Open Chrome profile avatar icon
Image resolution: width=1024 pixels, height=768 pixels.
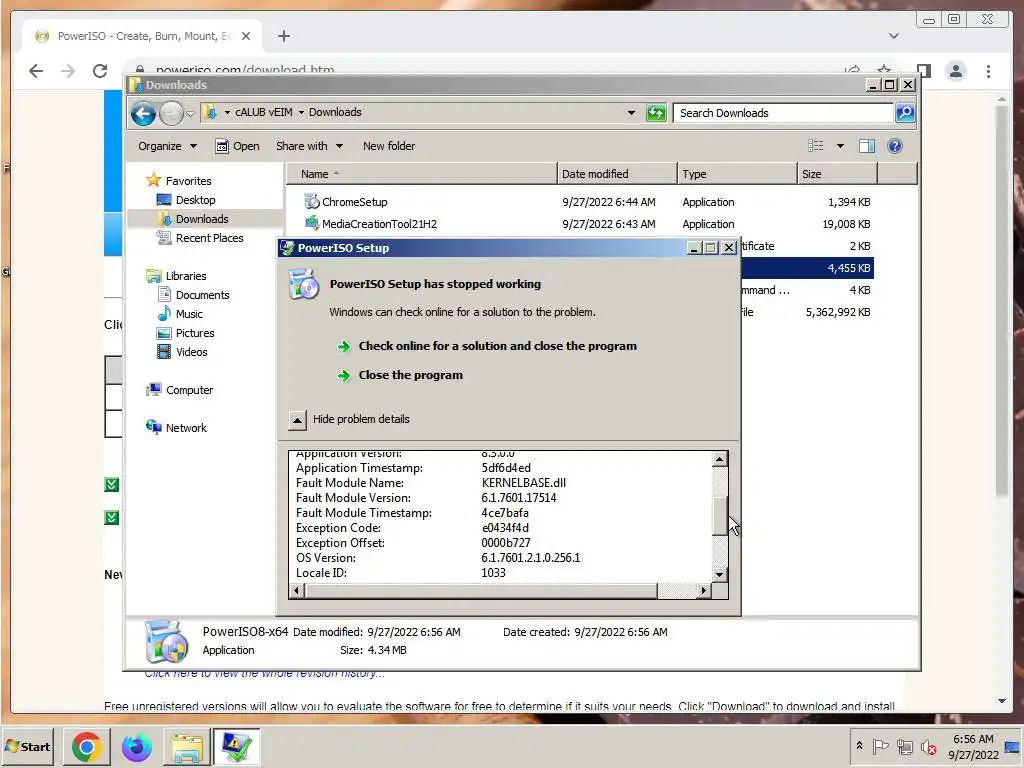955,71
